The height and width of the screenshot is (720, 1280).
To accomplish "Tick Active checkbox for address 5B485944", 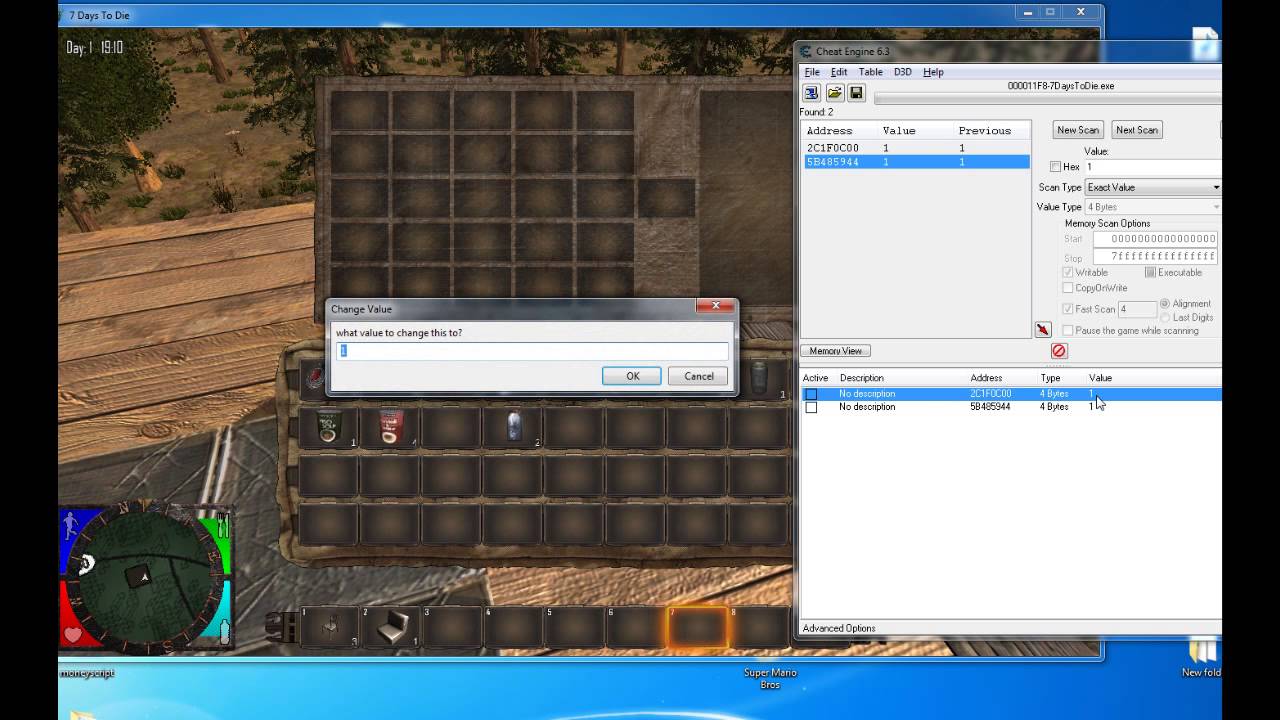I will coord(811,407).
